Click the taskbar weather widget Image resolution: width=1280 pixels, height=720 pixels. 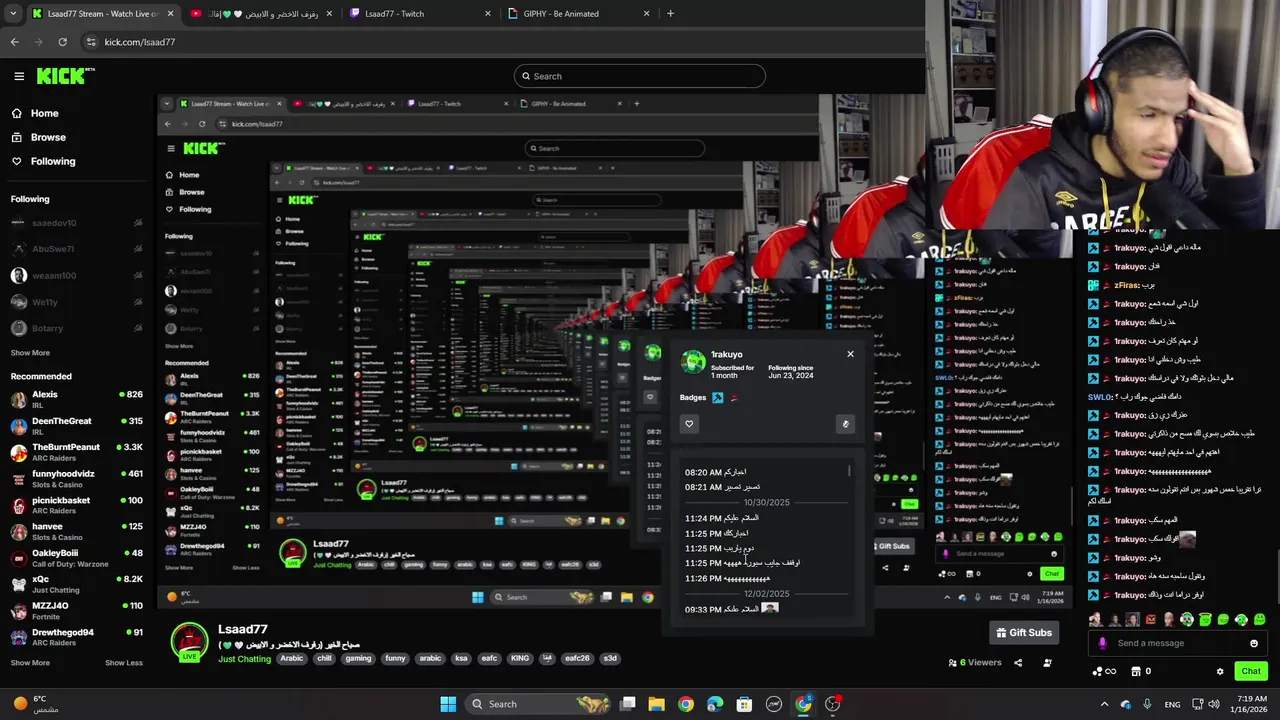pos(38,704)
